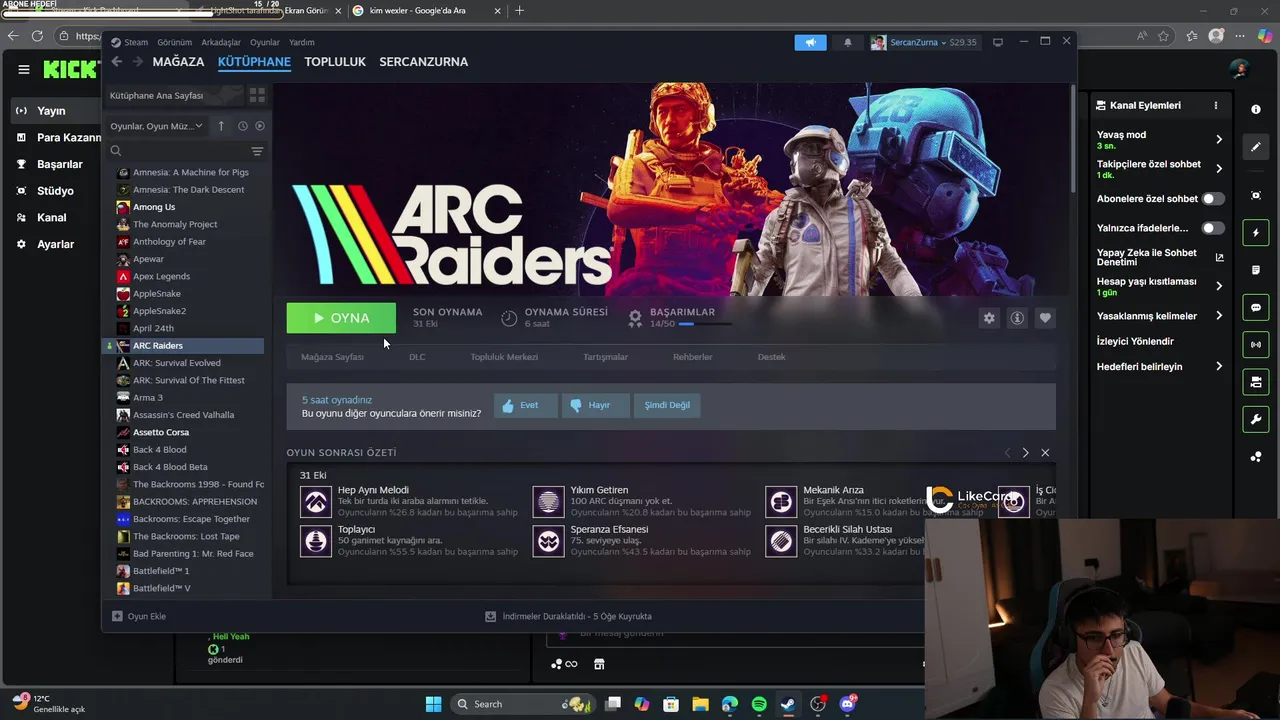Screen dimensions: 1280x720
Task: Click Kütüphane Ana Sayfası button
Action: (x=174, y=95)
